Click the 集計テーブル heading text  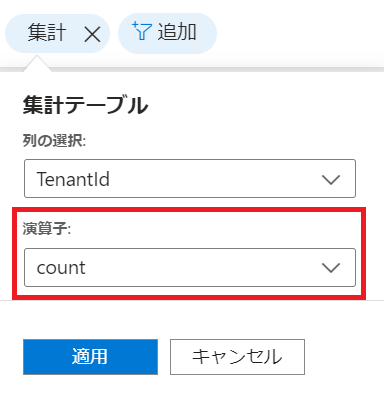(x=85, y=105)
